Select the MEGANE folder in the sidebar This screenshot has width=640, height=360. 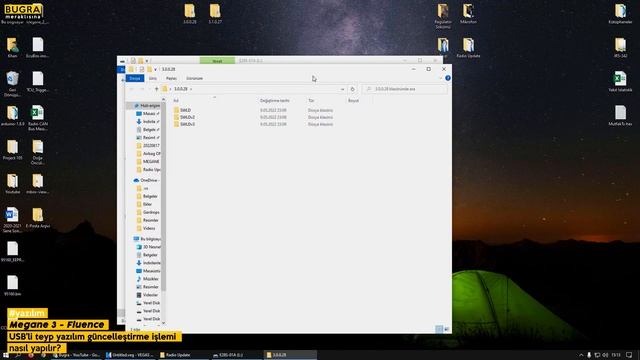pyautogui.click(x=148, y=162)
